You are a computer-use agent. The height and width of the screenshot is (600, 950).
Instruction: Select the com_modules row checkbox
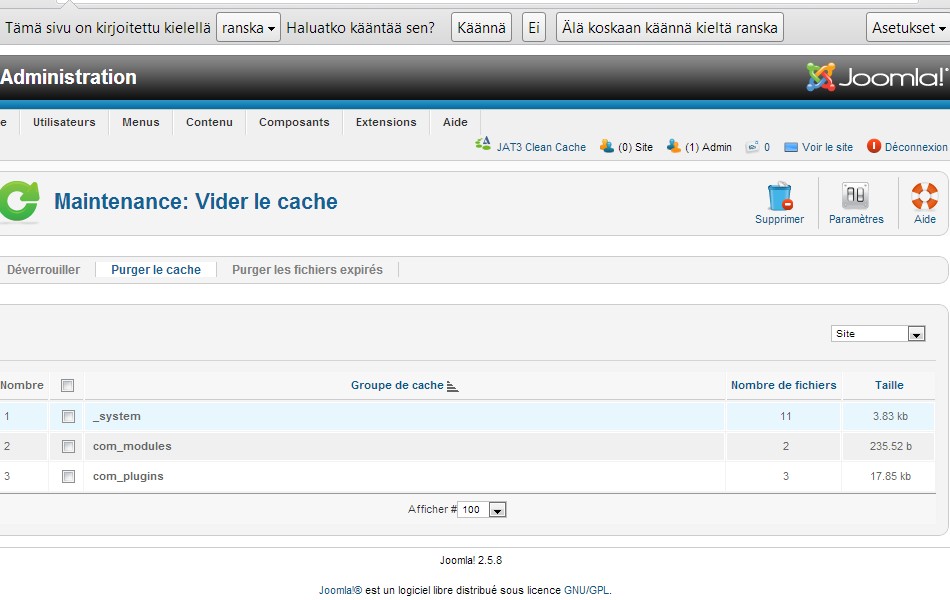pos(68,446)
